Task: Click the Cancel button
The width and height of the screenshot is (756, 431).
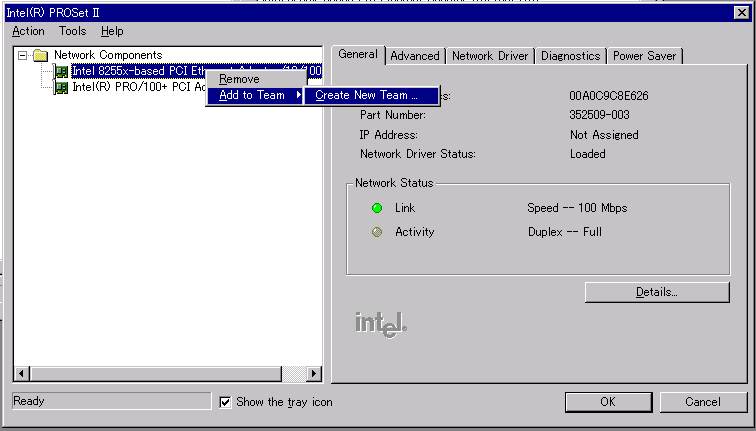Action: coord(703,402)
